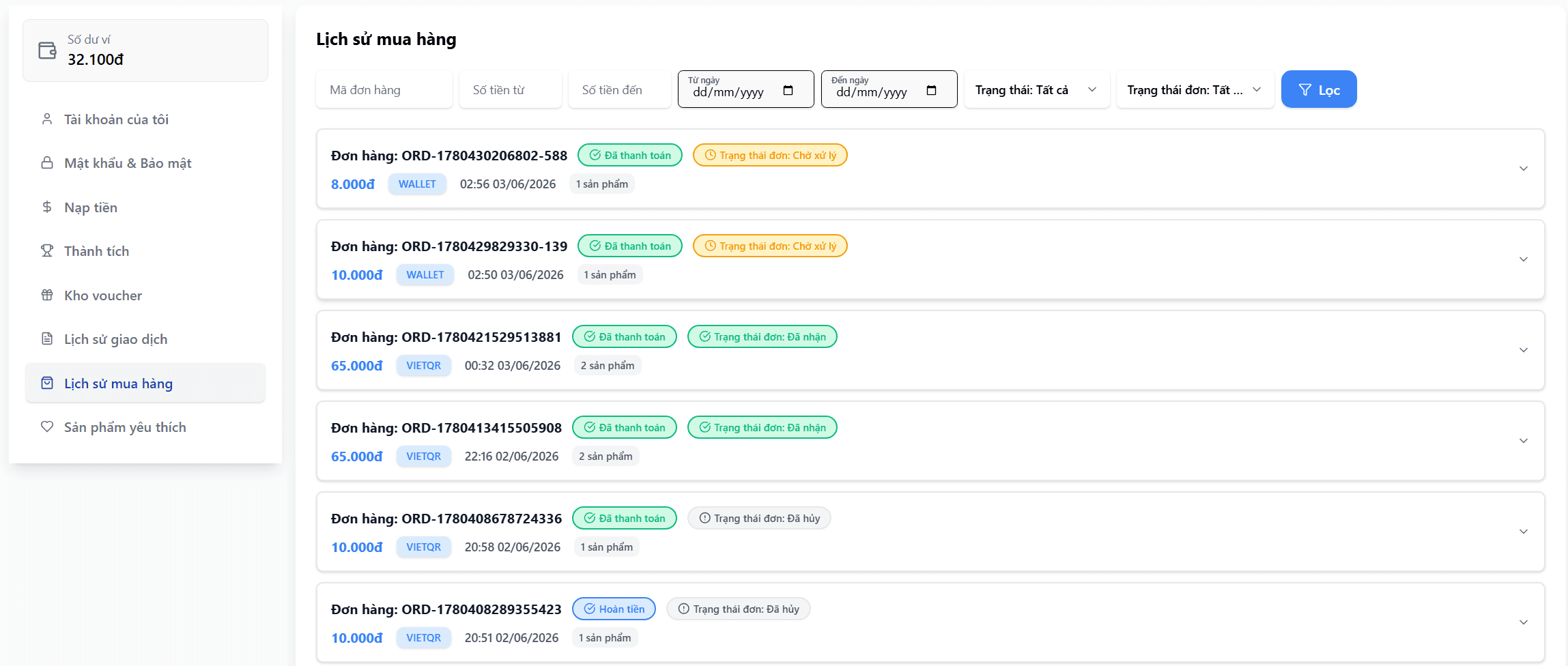Click the lock icon beside Mật khẩu & Bảo mật

click(47, 163)
